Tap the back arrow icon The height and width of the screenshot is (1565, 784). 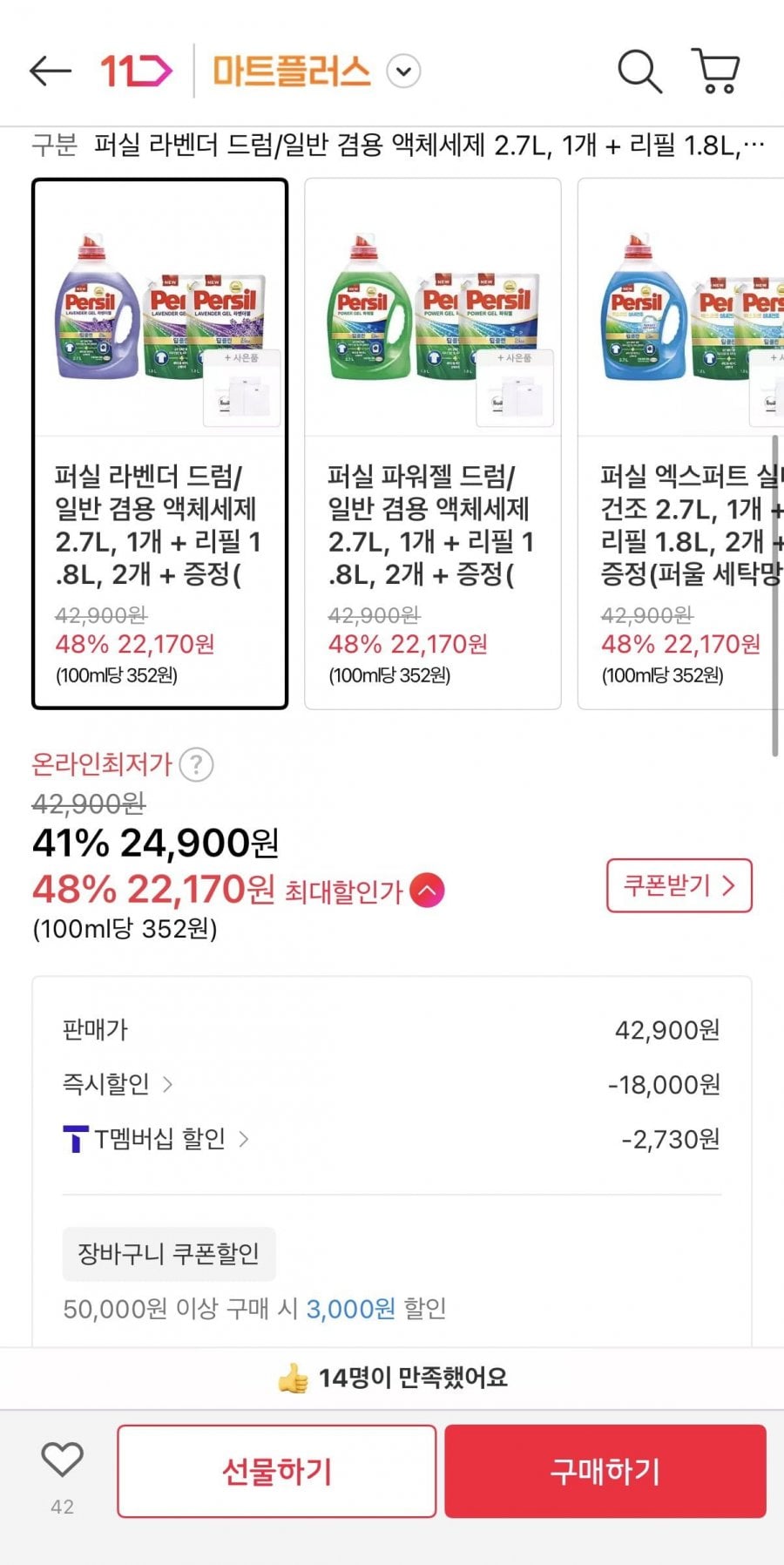[50, 71]
